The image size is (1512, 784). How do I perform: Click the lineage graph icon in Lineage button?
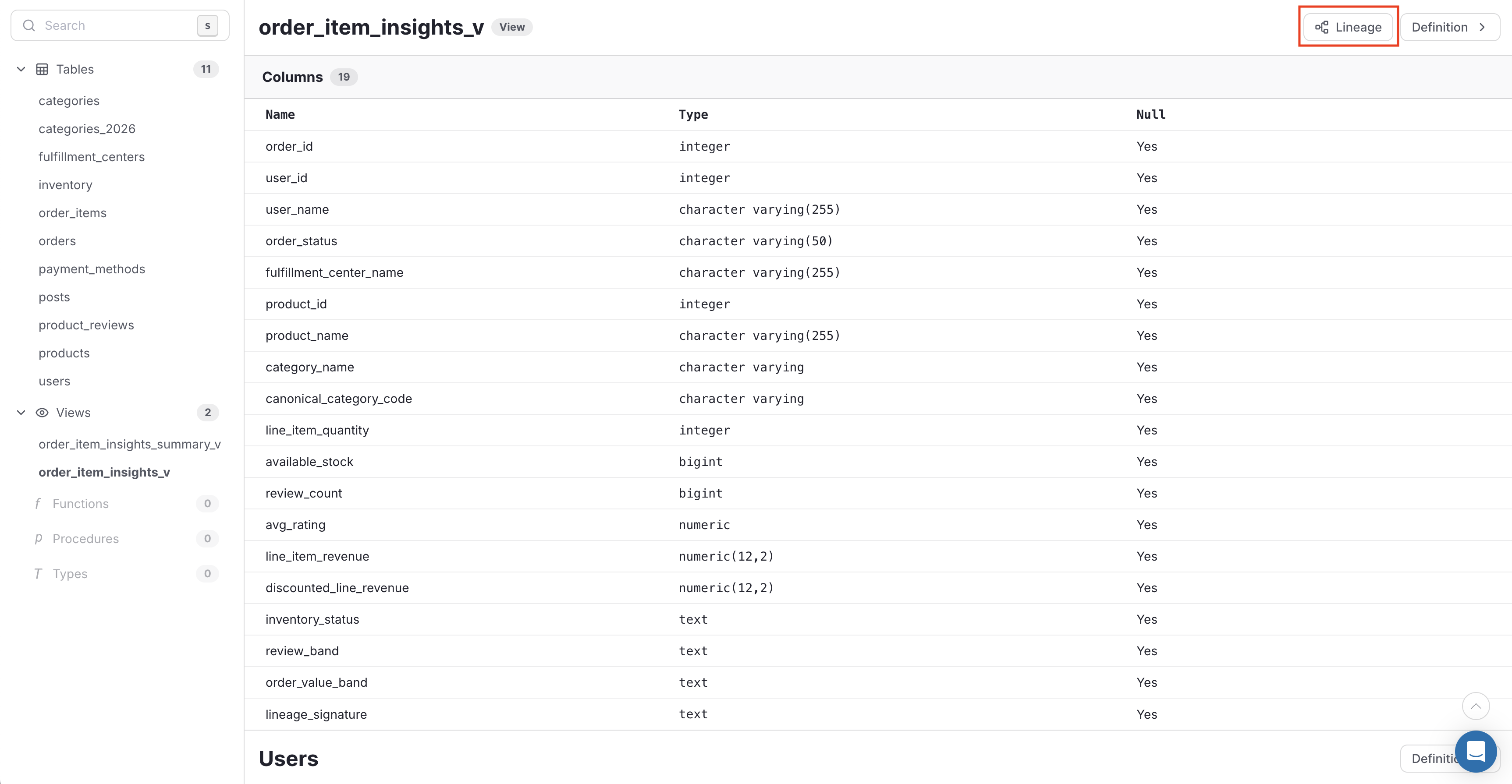[1322, 27]
